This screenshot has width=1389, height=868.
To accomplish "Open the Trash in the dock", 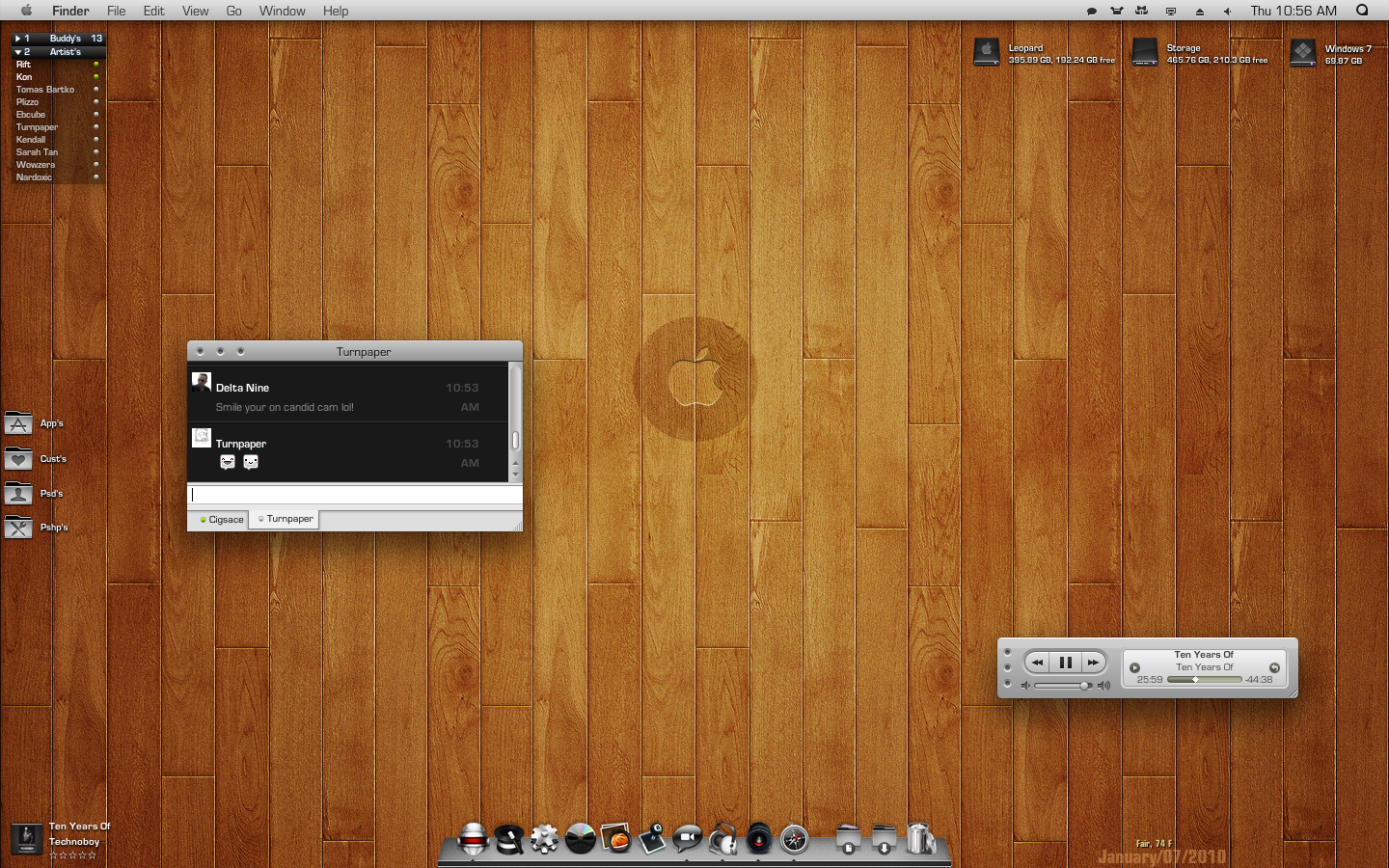I will click(920, 838).
